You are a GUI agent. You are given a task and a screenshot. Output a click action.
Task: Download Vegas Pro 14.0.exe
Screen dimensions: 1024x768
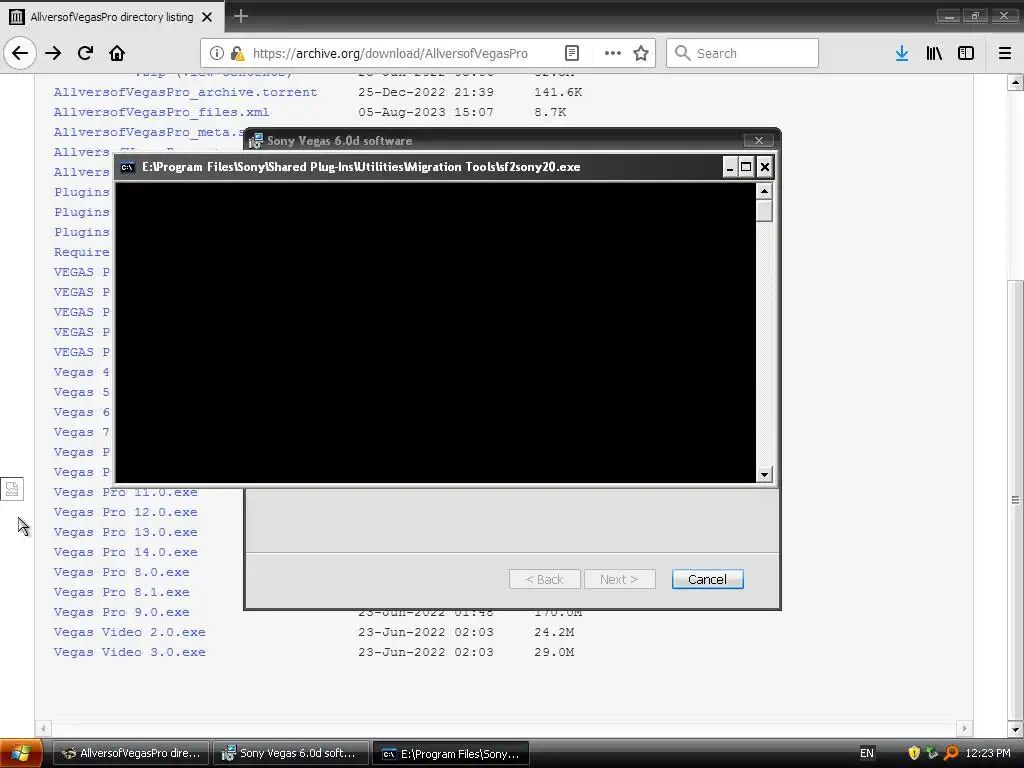coord(125,552)
